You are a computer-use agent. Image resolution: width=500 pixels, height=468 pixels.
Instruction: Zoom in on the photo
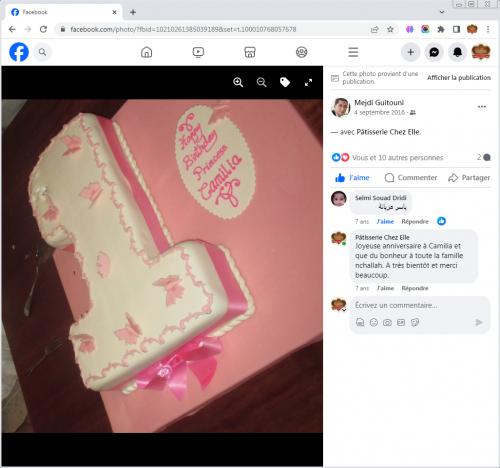pyautogui.click(x=238, y=82)
